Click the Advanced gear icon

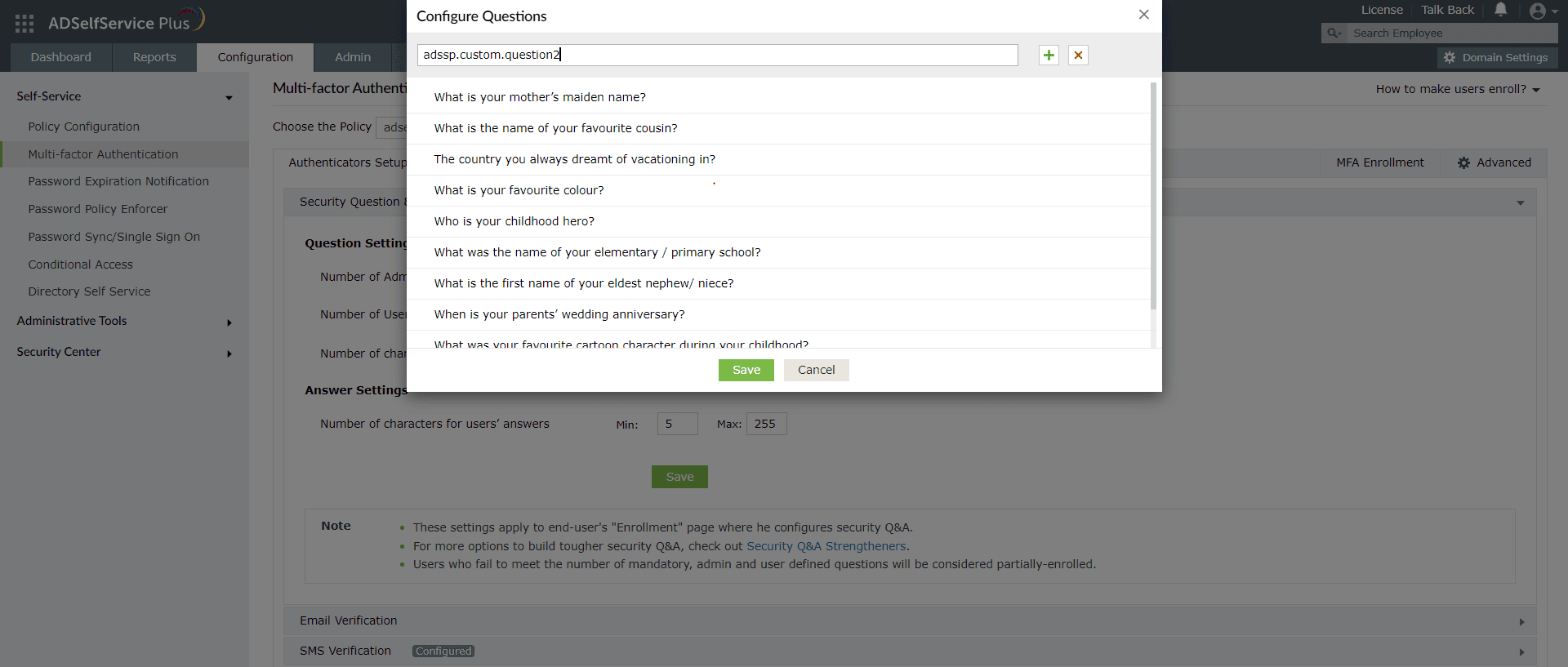[x=1463, y=162]
